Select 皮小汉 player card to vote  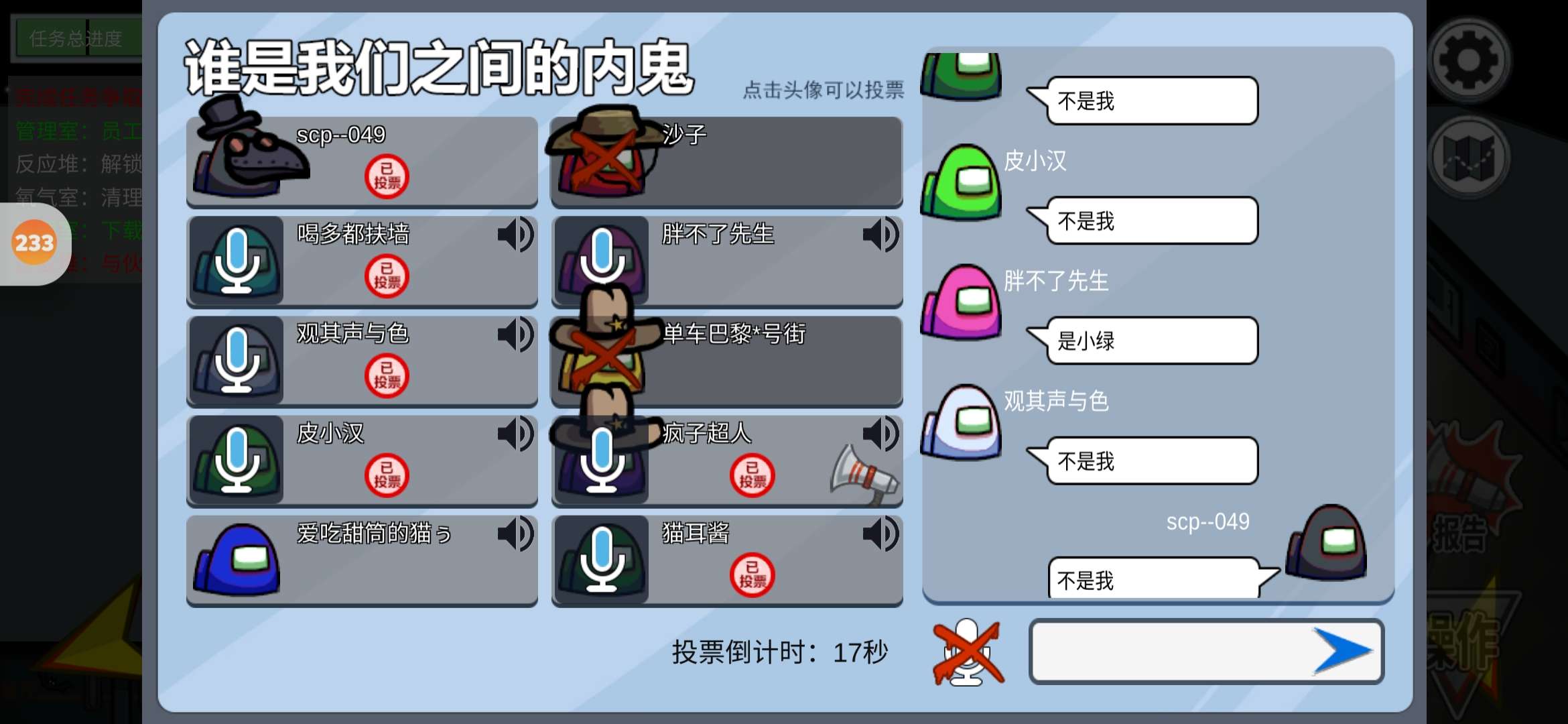point(362,460)
